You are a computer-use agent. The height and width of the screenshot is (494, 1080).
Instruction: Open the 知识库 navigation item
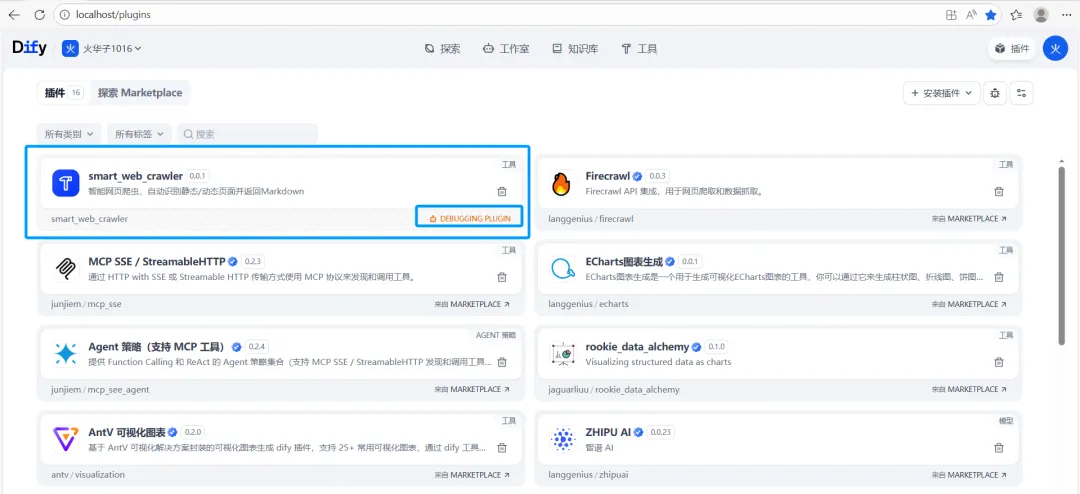[x=575, y=49]
